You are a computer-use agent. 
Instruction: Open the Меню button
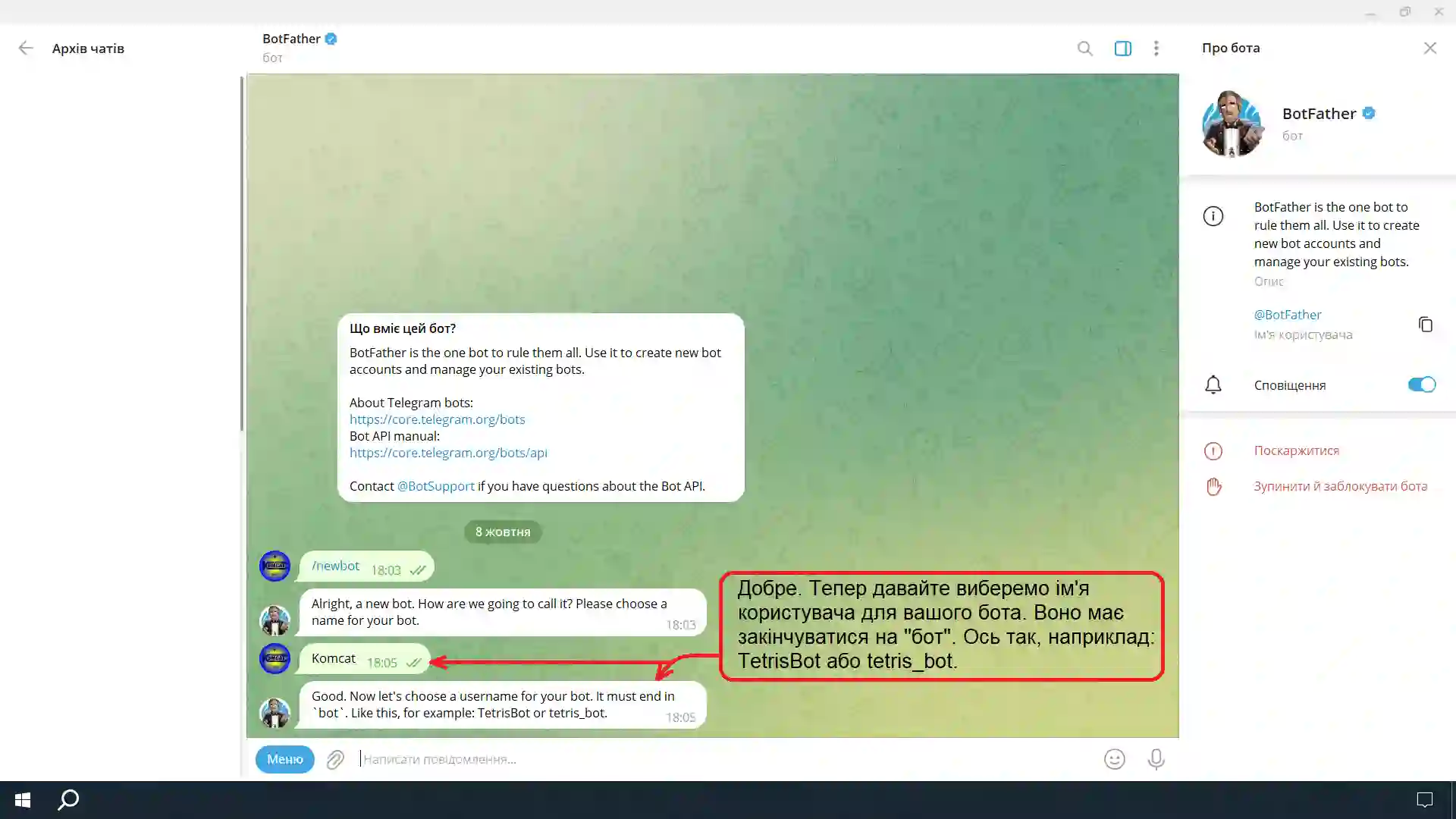(284, 759)
